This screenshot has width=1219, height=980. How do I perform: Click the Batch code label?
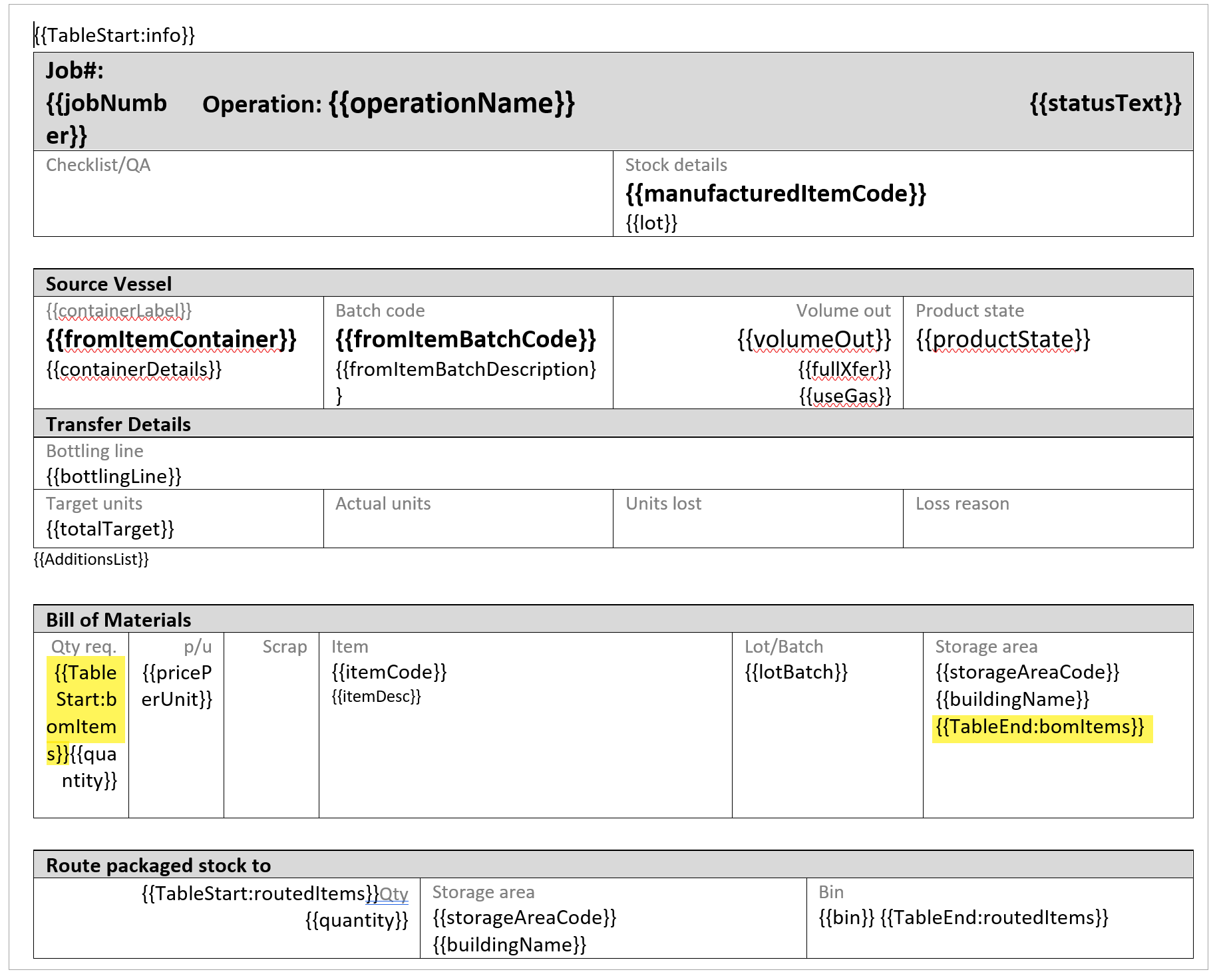click(380, 311)
